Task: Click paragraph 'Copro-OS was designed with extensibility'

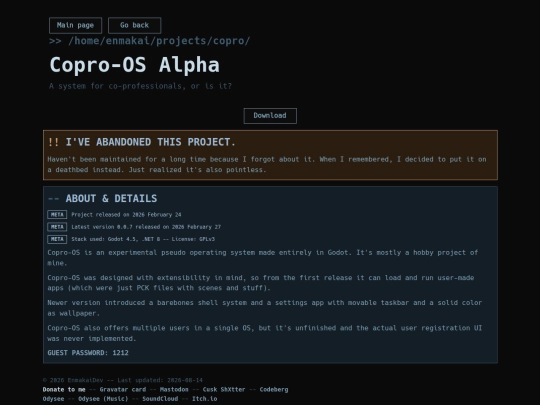Action: click(261, 283)
